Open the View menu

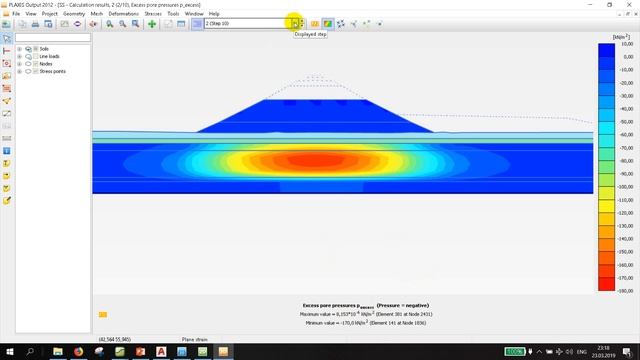point(31,13)
